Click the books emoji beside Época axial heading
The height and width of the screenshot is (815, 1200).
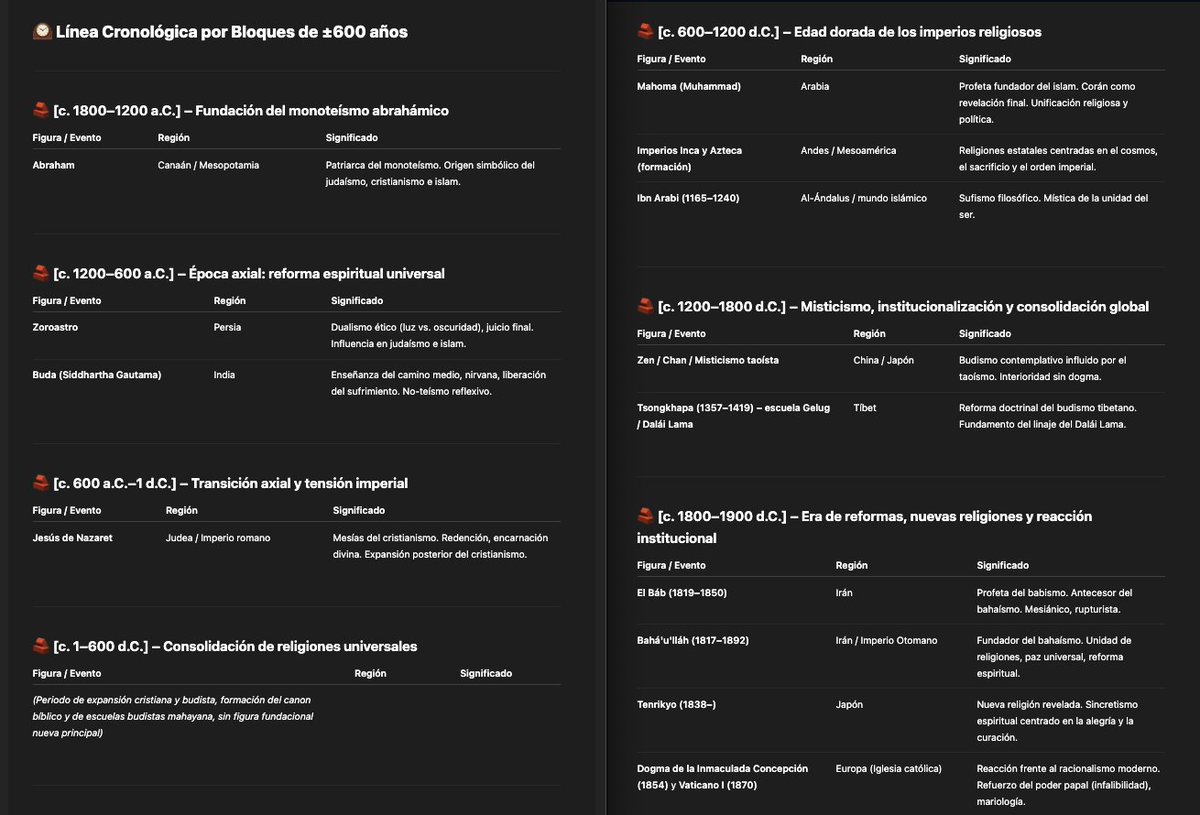41,273
